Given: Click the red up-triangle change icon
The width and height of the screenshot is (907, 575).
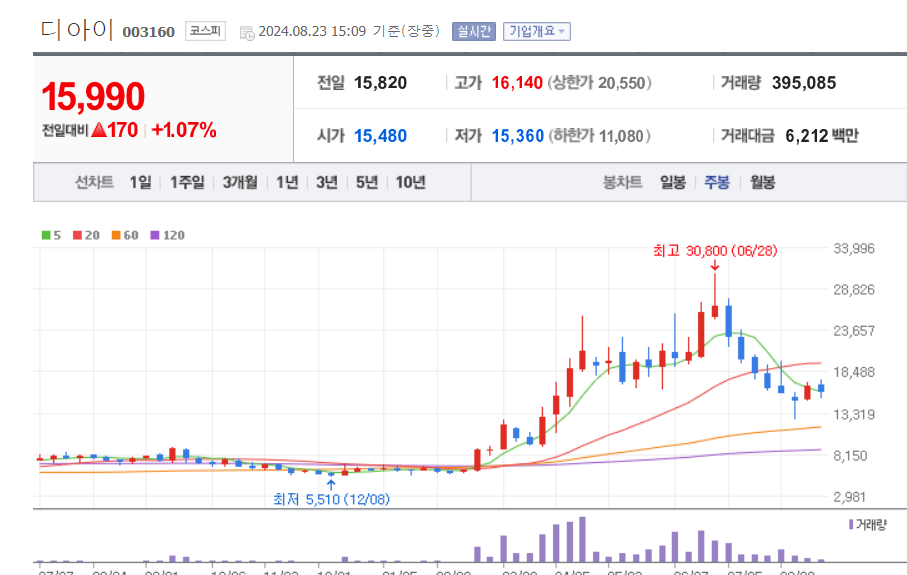Looking at the screenshot, I should pos(99,130).
